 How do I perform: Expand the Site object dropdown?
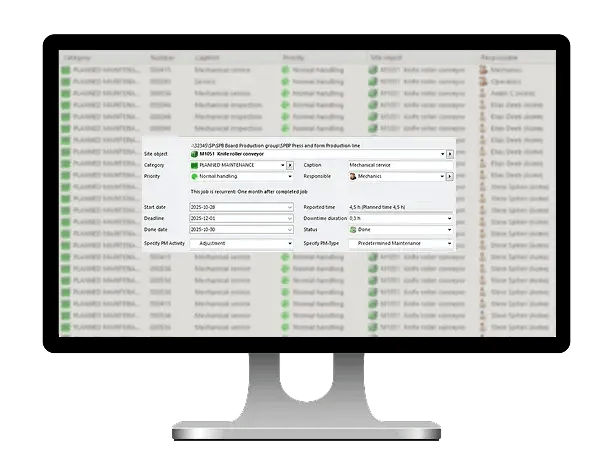click(x=441, y=154)
